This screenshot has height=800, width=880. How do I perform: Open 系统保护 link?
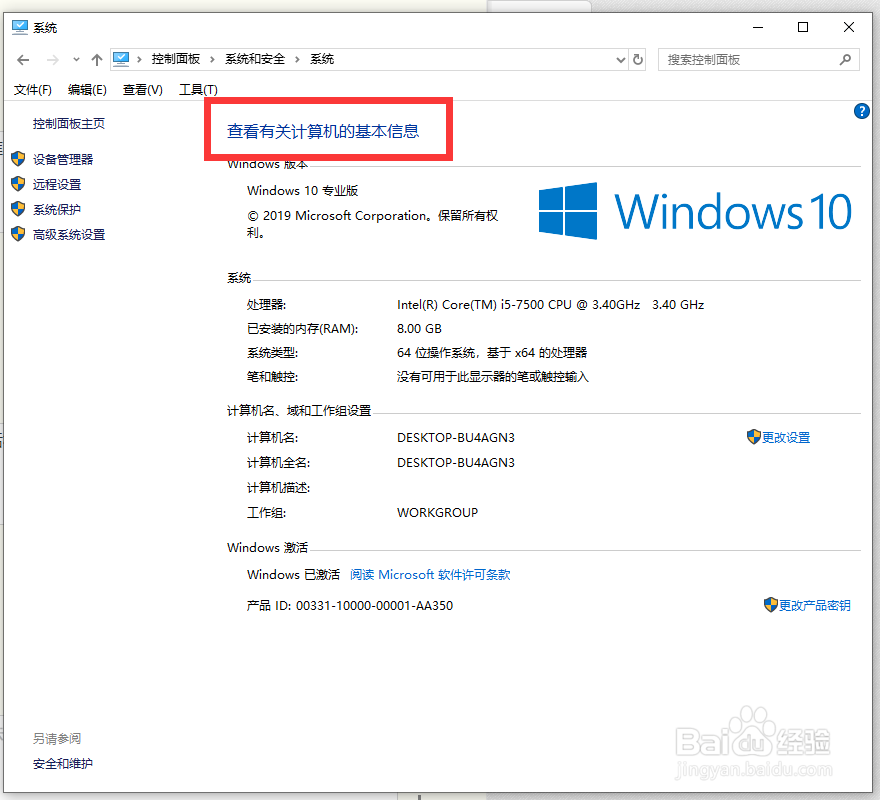click(57, 209)
